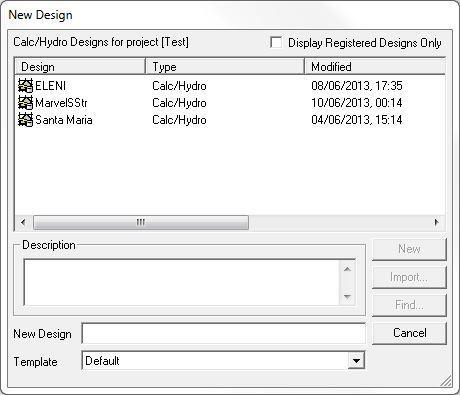Select the MarvelSStr design name

pos(61,103)
